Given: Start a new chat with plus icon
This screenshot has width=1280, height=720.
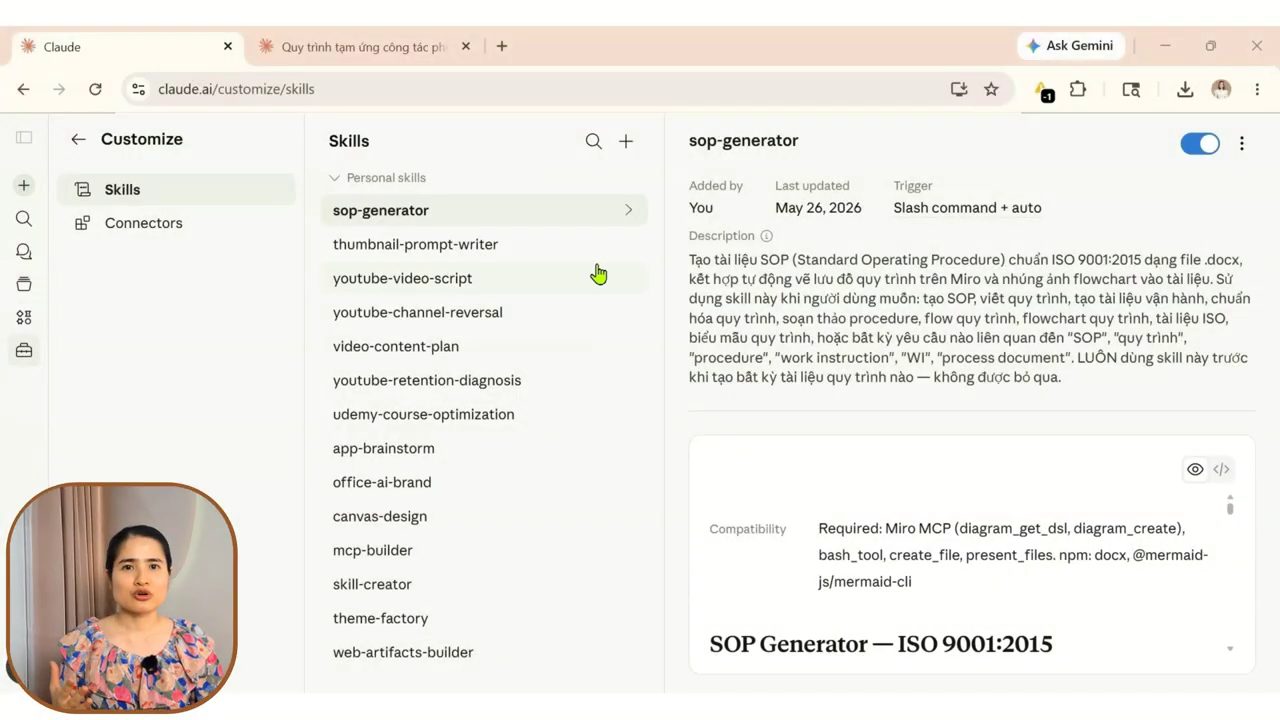Looking at the screenshot, I should (x=24, y=185).
